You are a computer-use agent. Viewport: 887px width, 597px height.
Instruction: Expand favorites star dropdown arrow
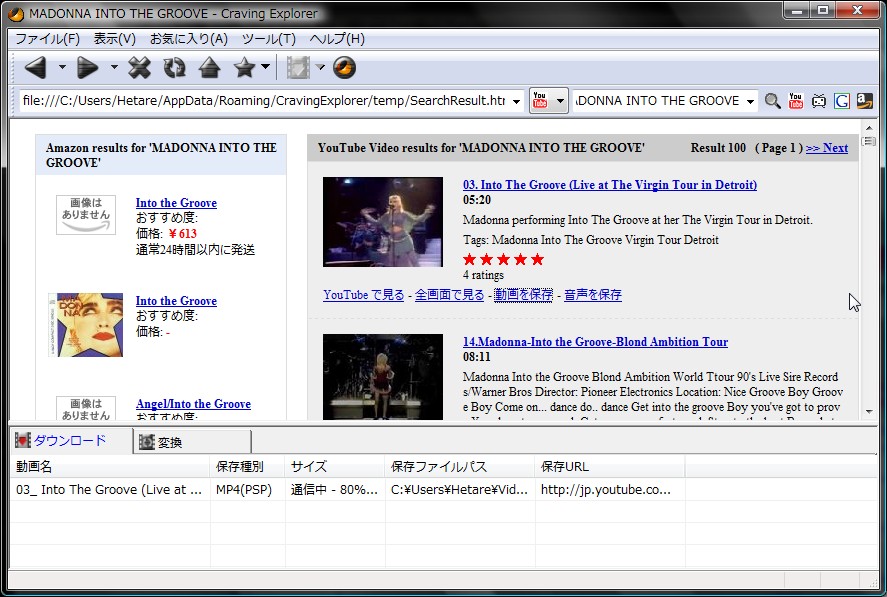265,67
